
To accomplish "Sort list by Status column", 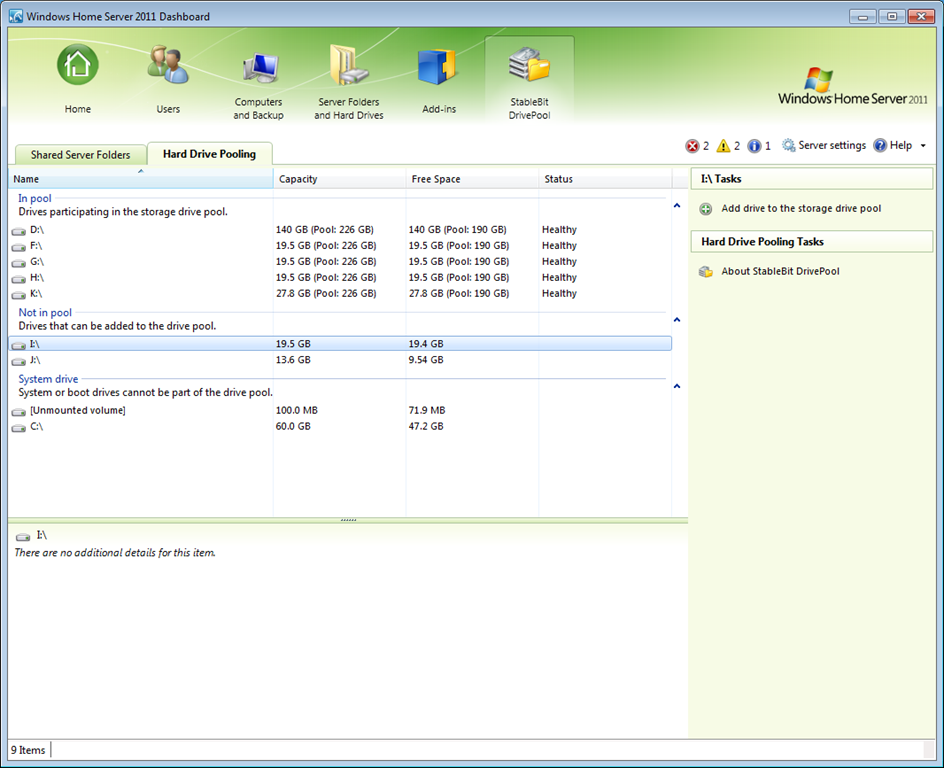I will point(605,179).
